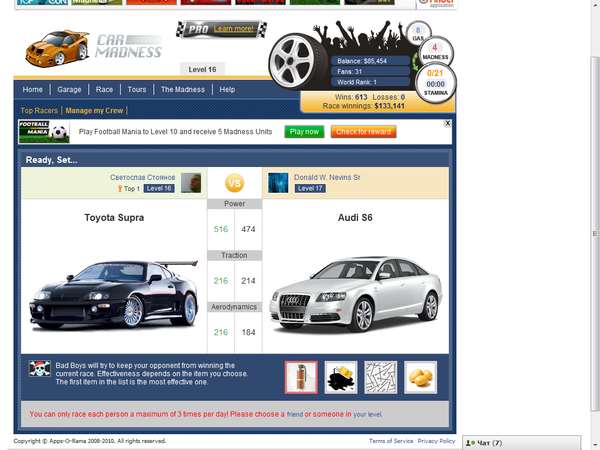This screenshot has height=450, width=600.
Task: Open Donald W. Nevins Sr profile link
Action: click(327, 177)
